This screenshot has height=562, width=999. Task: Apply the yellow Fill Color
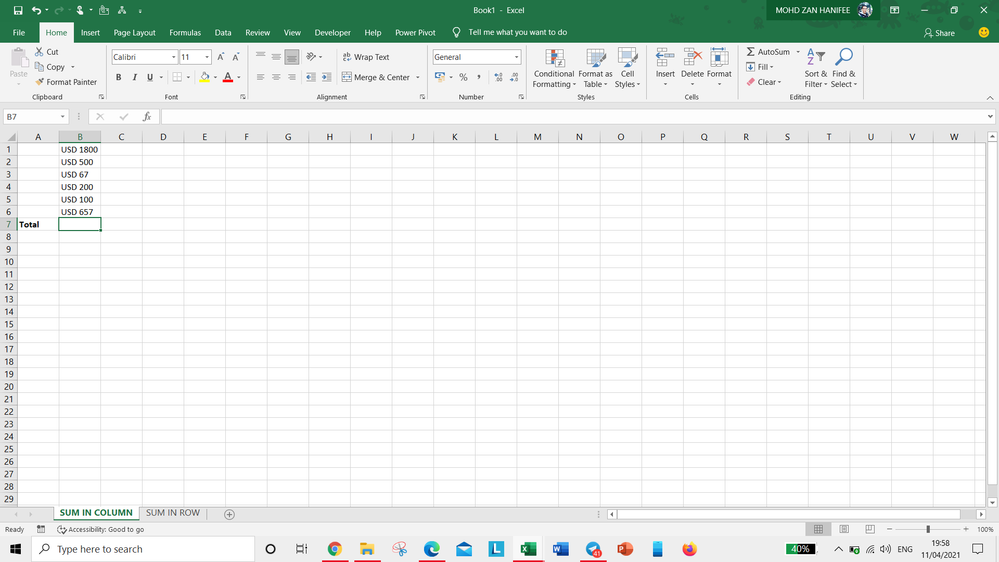pos(205,77)
